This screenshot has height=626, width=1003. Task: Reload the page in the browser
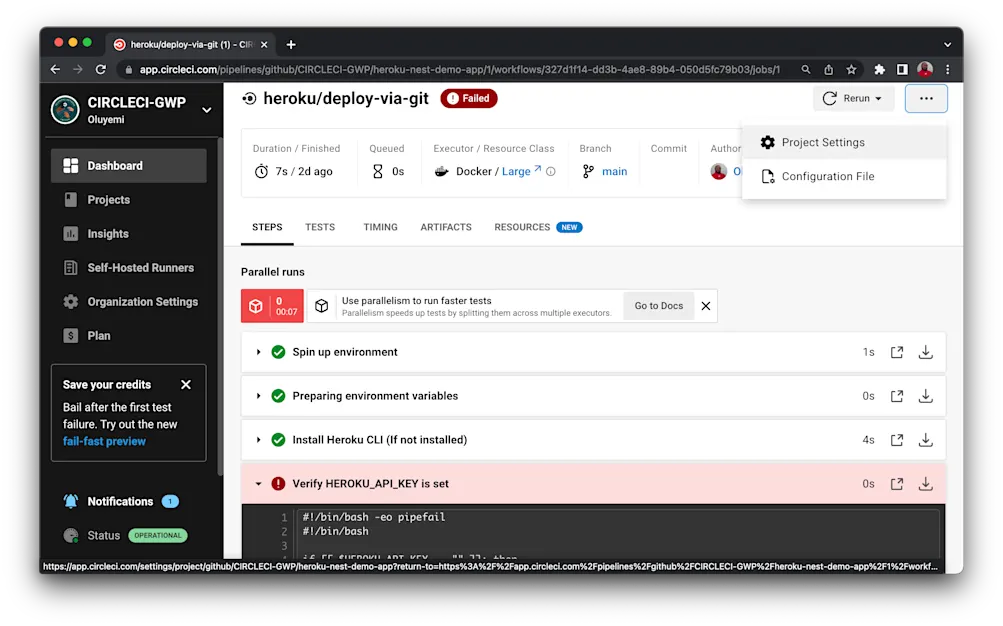click(100, 69)
